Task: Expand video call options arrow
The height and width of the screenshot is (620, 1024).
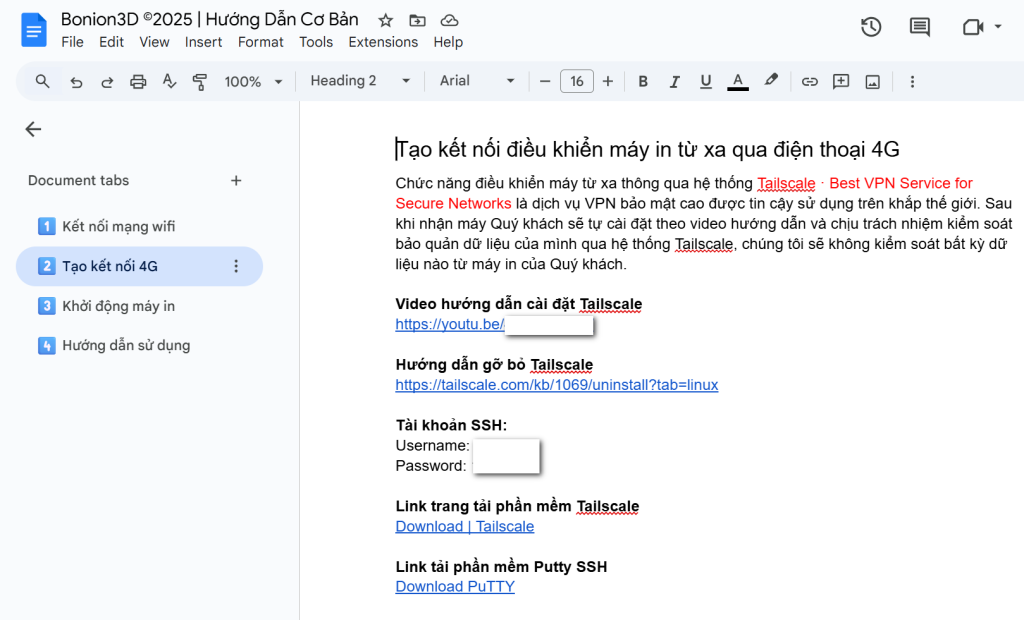Action: 998,27
